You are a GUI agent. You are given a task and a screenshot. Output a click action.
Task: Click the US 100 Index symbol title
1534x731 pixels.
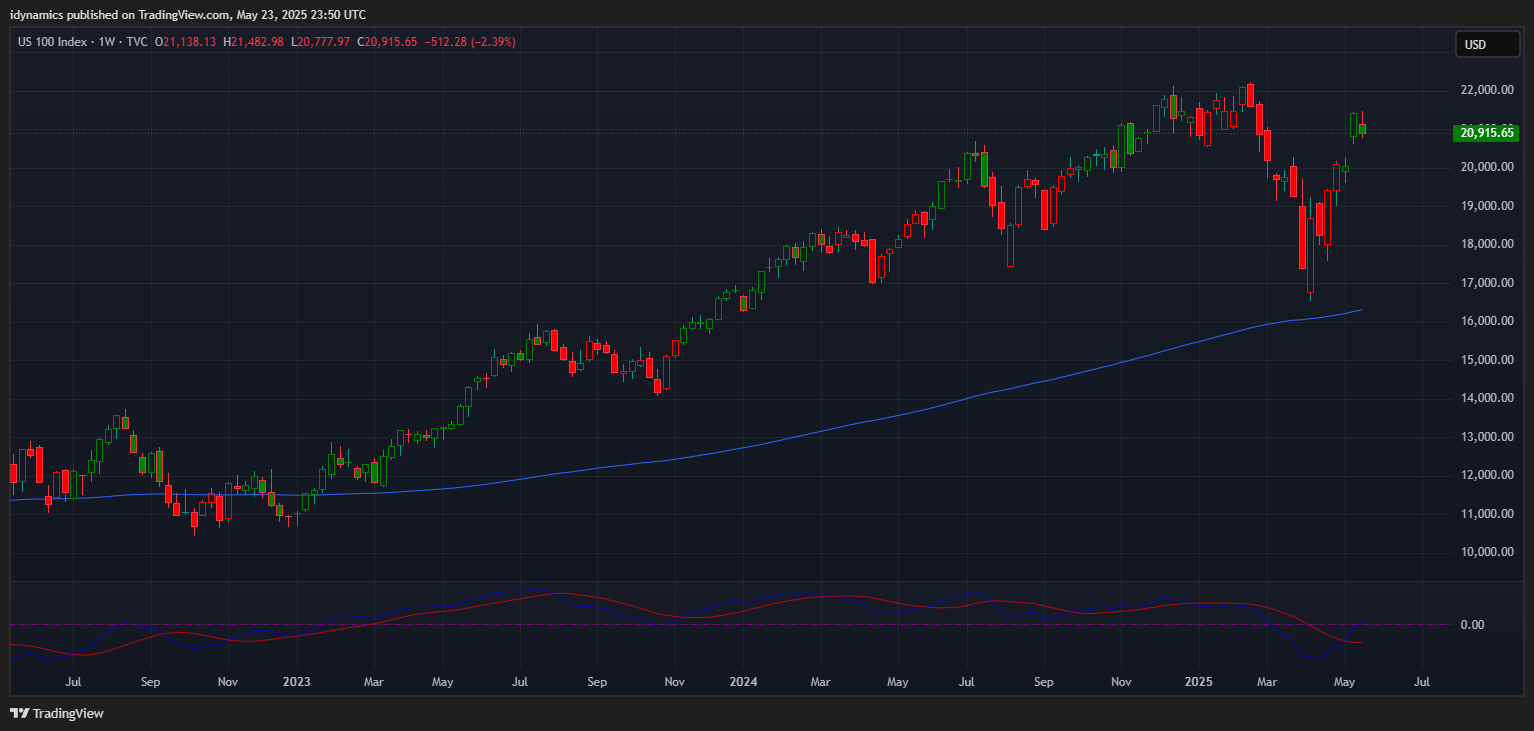[54, 42]
